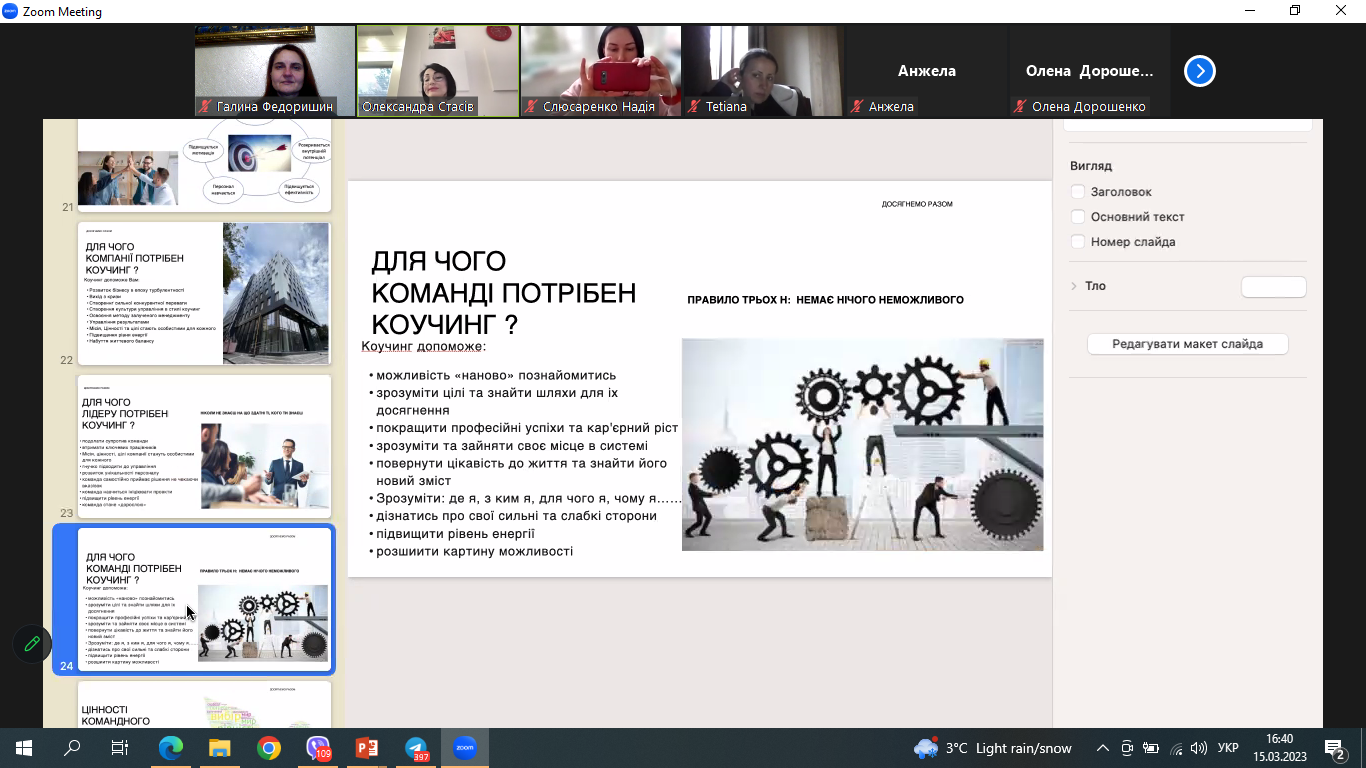Enable the Заголовок checkbox
This screenshot has height=768, width=1366.
pyautogui.click(x=1078, y=192)
